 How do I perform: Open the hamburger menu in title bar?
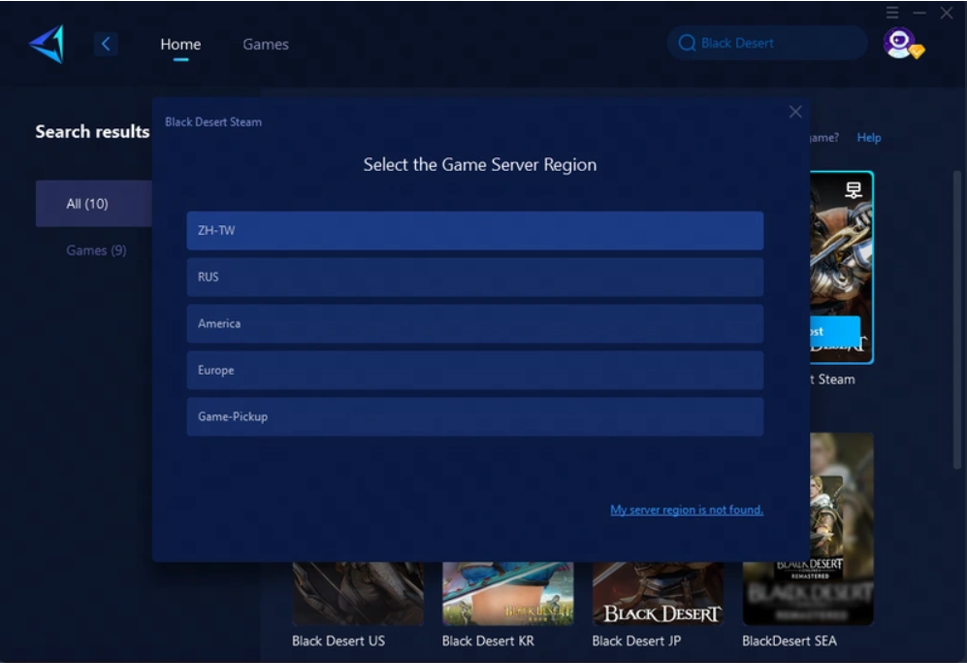pos(893,12)
